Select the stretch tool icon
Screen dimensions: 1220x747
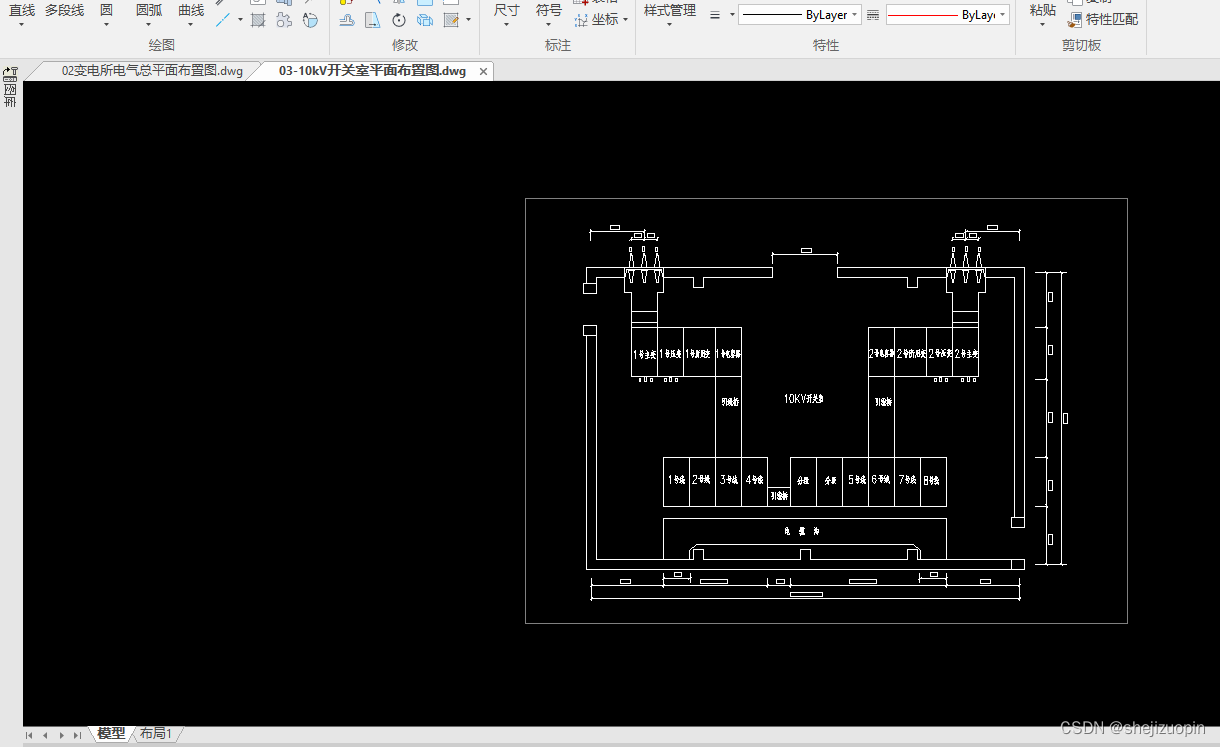click(372, 19)
